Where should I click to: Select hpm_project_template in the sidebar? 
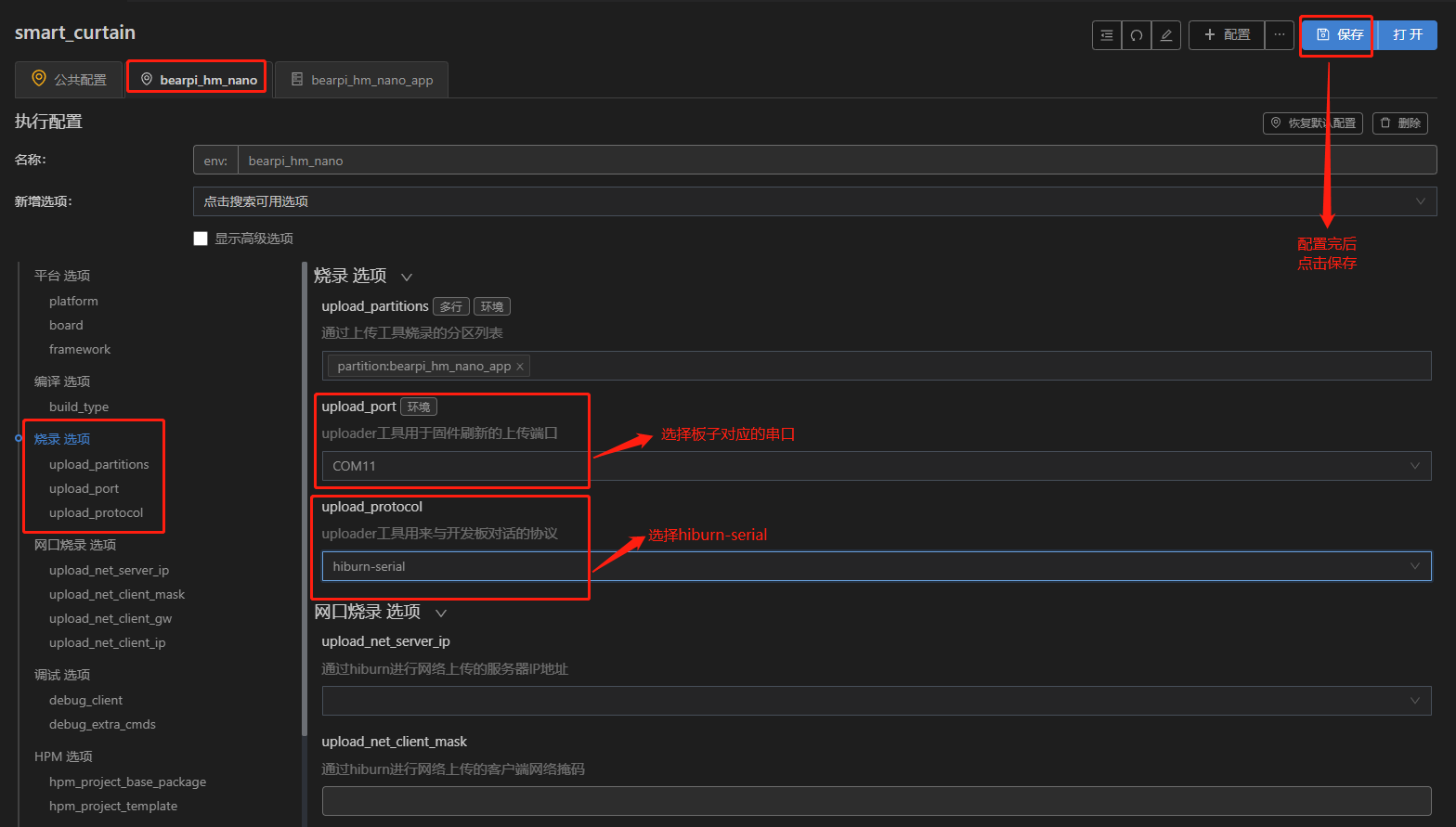coord(113,807)
